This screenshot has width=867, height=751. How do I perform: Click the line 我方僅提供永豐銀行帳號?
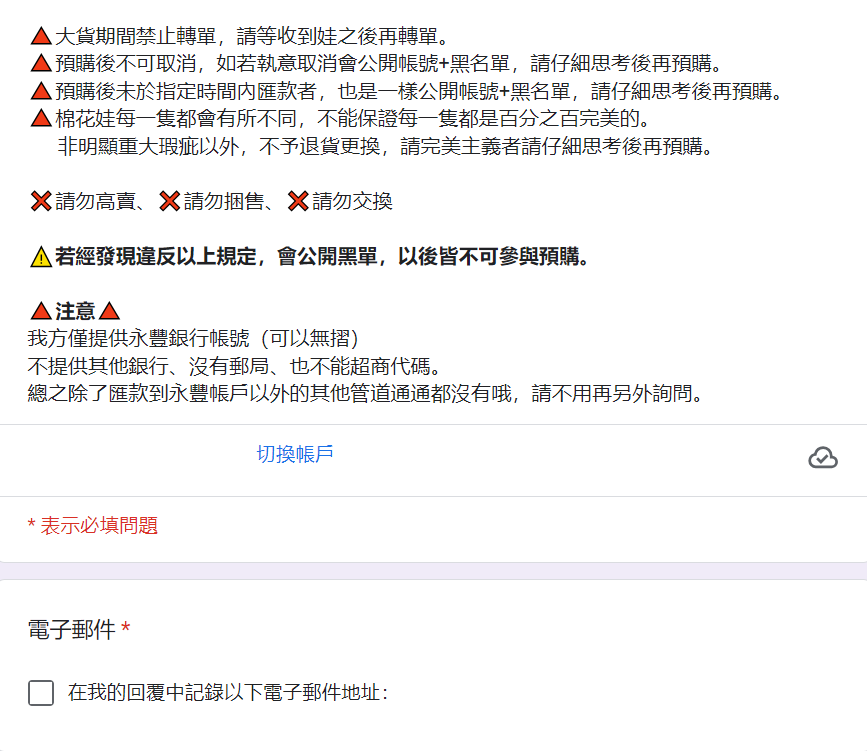click(x=194, y=338)
